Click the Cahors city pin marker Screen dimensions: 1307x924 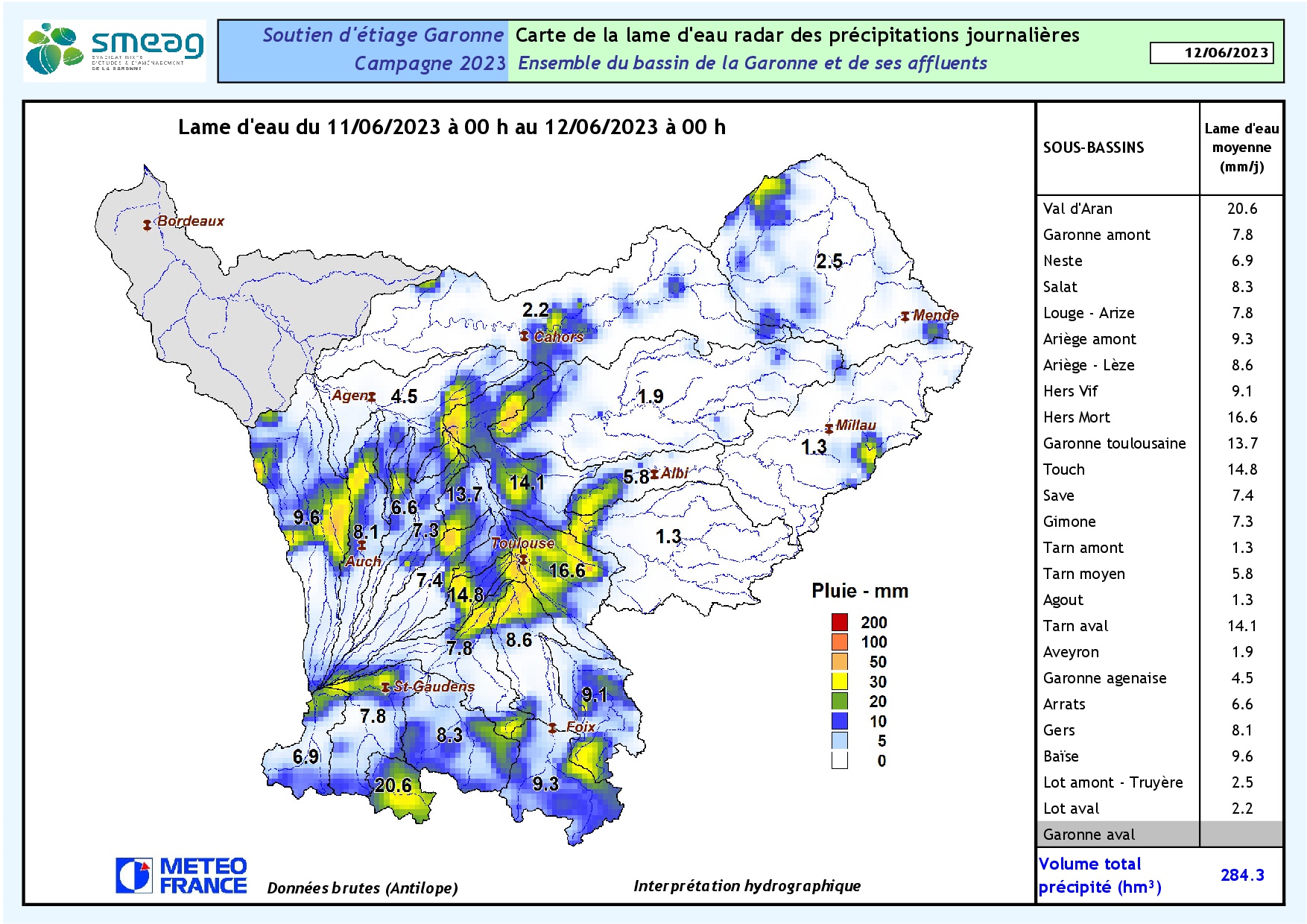525,336
